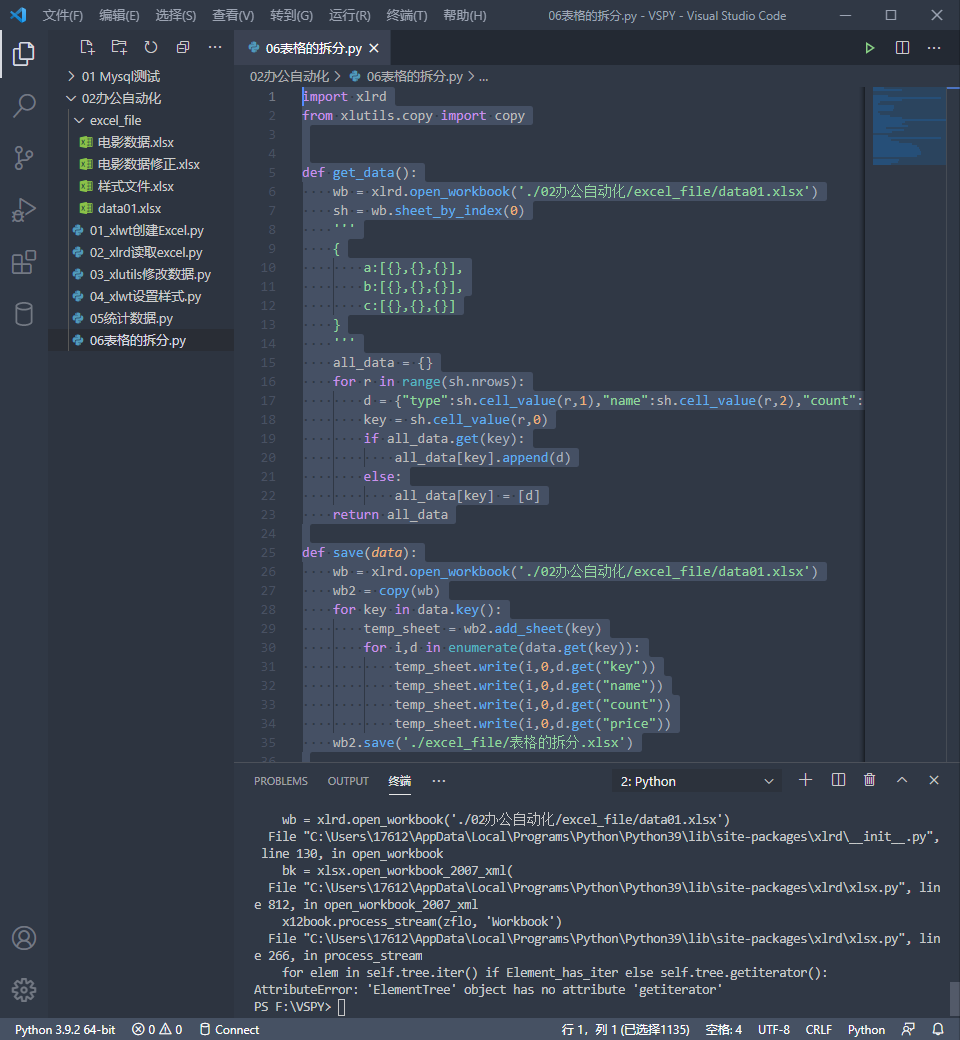
Task: Refresh the explorer file tree
Action: point(151,47)
